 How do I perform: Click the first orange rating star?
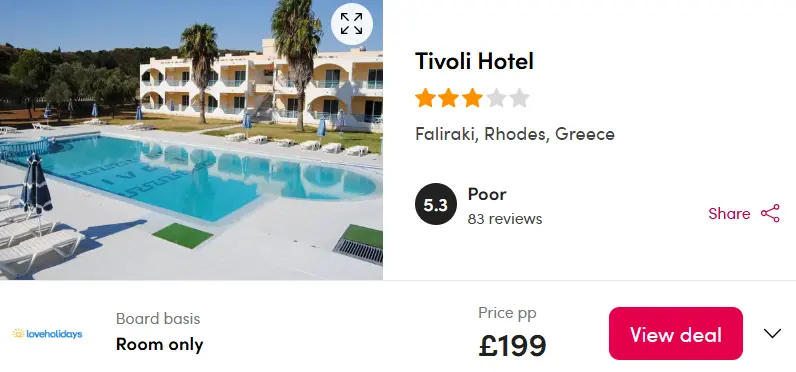pyautogui.click(x=425, y=98)
